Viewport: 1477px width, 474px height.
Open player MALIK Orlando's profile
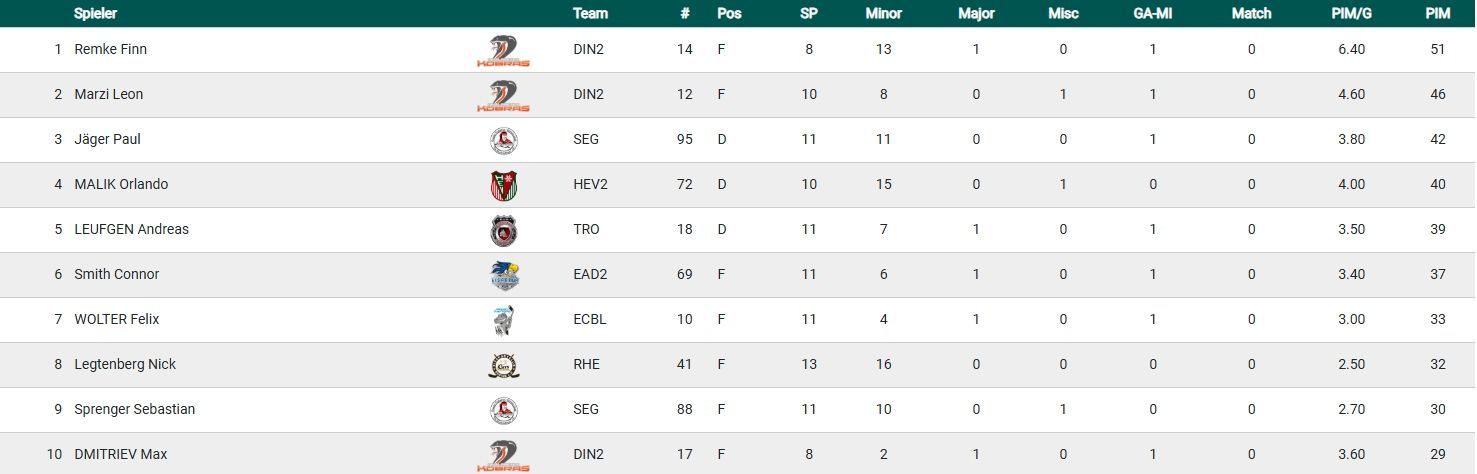(121, 184)
